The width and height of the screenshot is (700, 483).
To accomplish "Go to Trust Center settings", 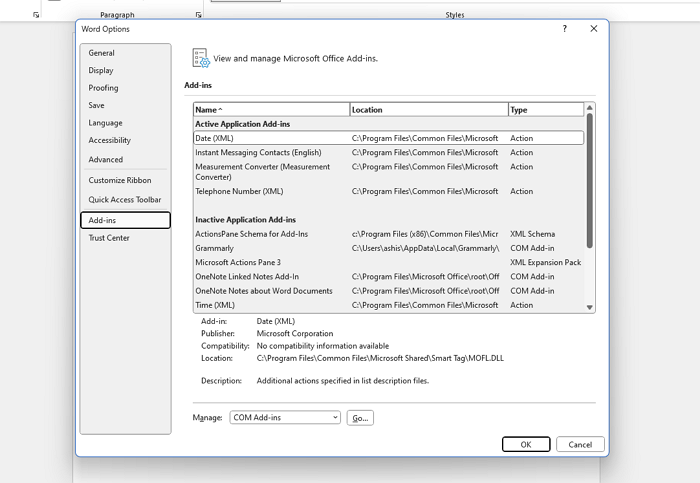I will [x=109, y=238].
